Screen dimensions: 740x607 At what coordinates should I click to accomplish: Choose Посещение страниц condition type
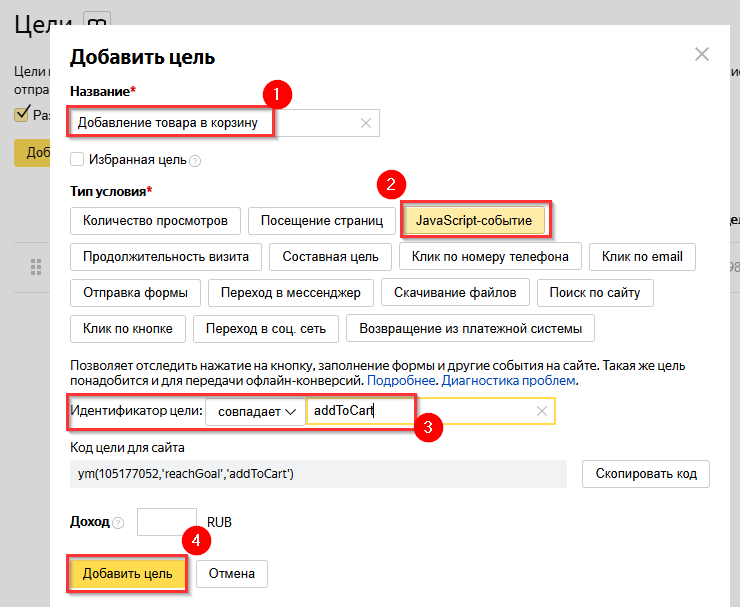[321, 220]
